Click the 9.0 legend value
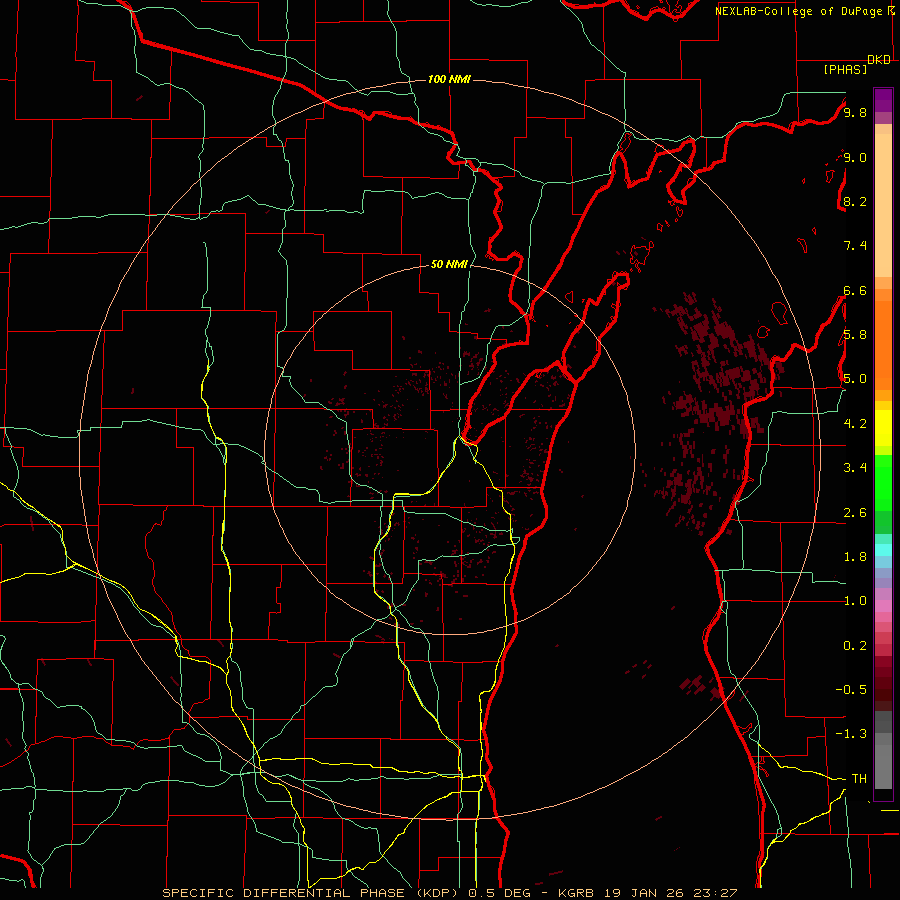The image size is (900, 900). point(855,157)
